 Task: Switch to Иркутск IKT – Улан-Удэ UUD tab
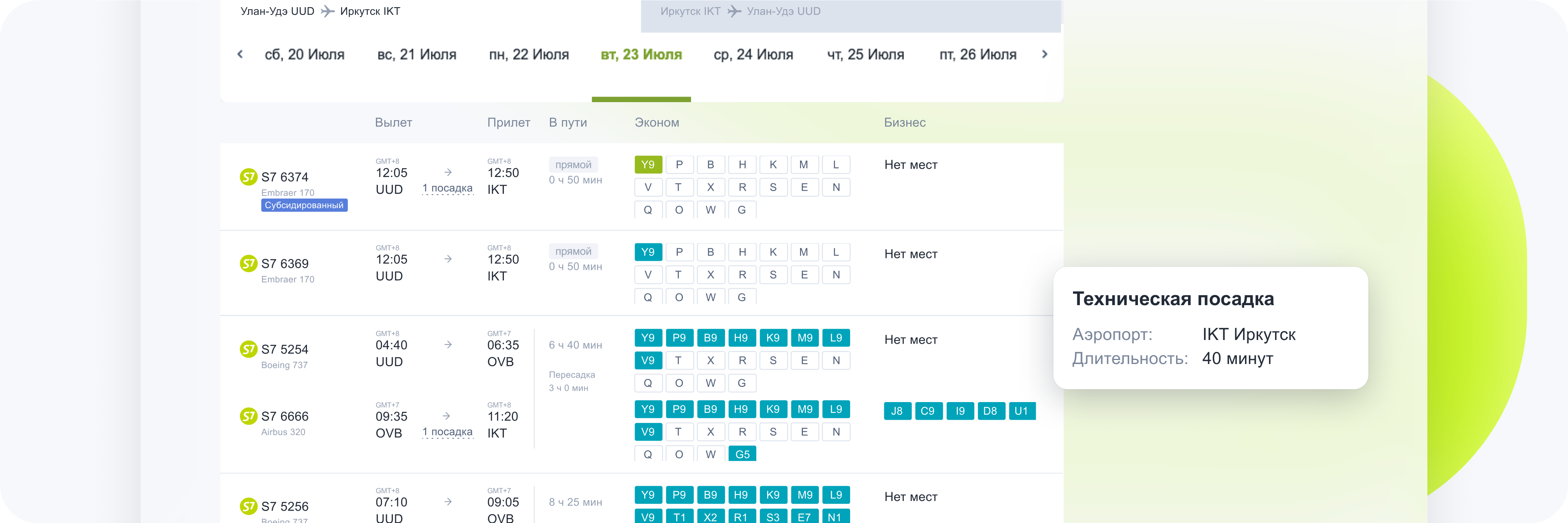pos(740,12)
